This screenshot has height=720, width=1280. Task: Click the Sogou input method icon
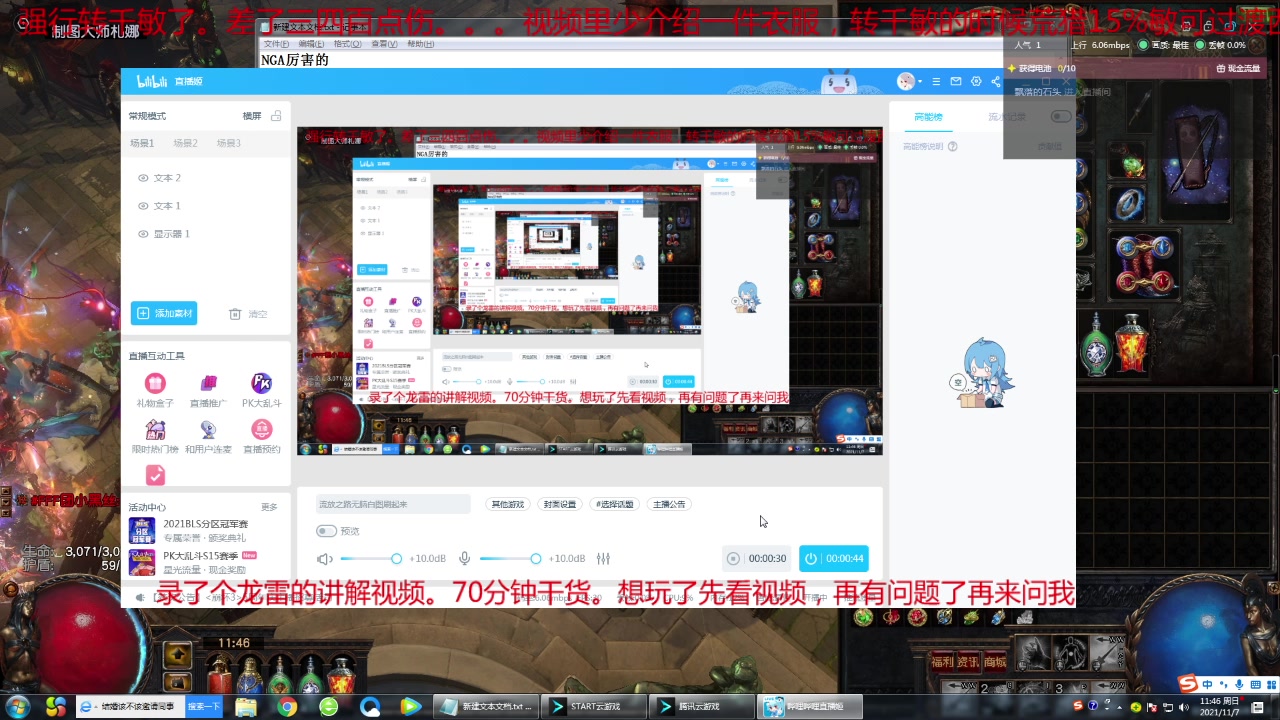(1187, 684)
